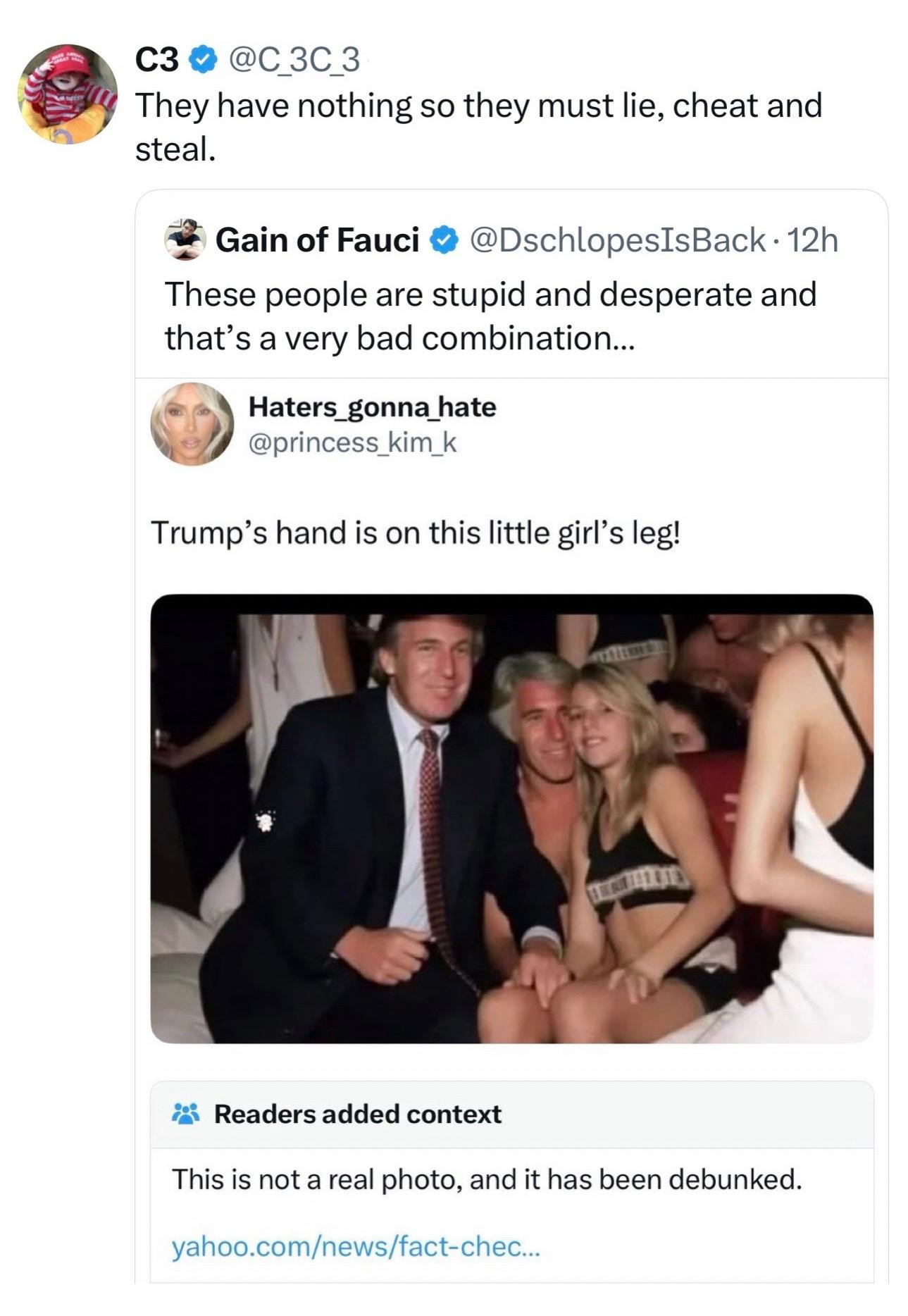The width and height of the screenshot is (908, 1316).
Task: Click the "Trump's hand is on" caption text
Action: click(x=415, y=533)
